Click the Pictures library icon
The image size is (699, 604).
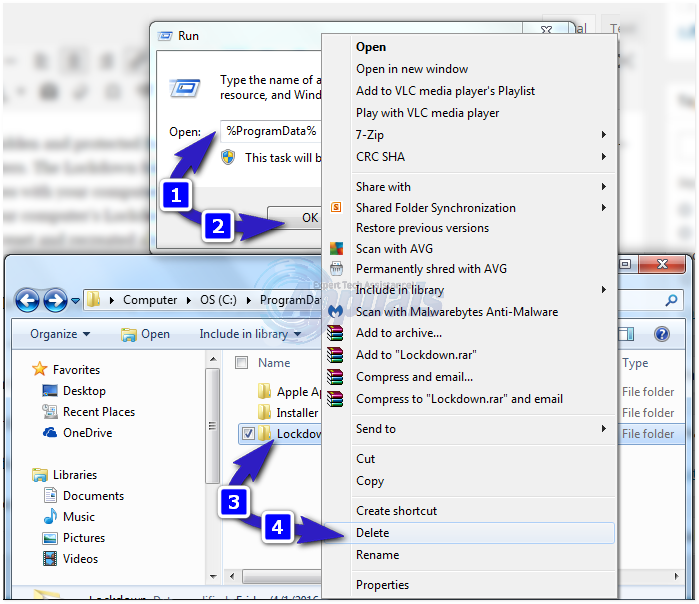click(50, 538)
